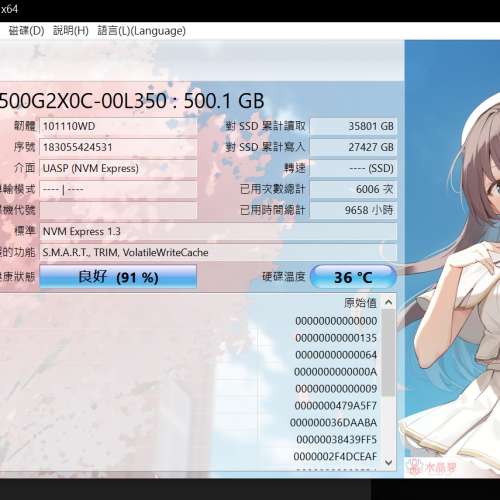Click the rotation rate value ---- (SSD)

[x=353, y=168]
